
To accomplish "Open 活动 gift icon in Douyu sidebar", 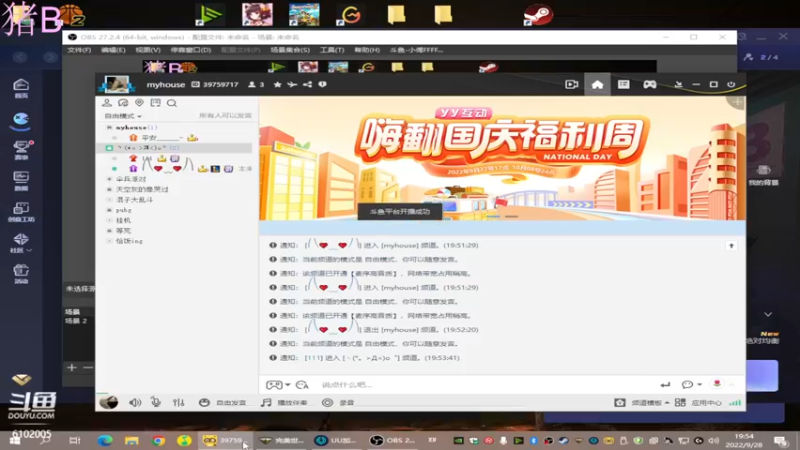I will (x=21, y=274).
